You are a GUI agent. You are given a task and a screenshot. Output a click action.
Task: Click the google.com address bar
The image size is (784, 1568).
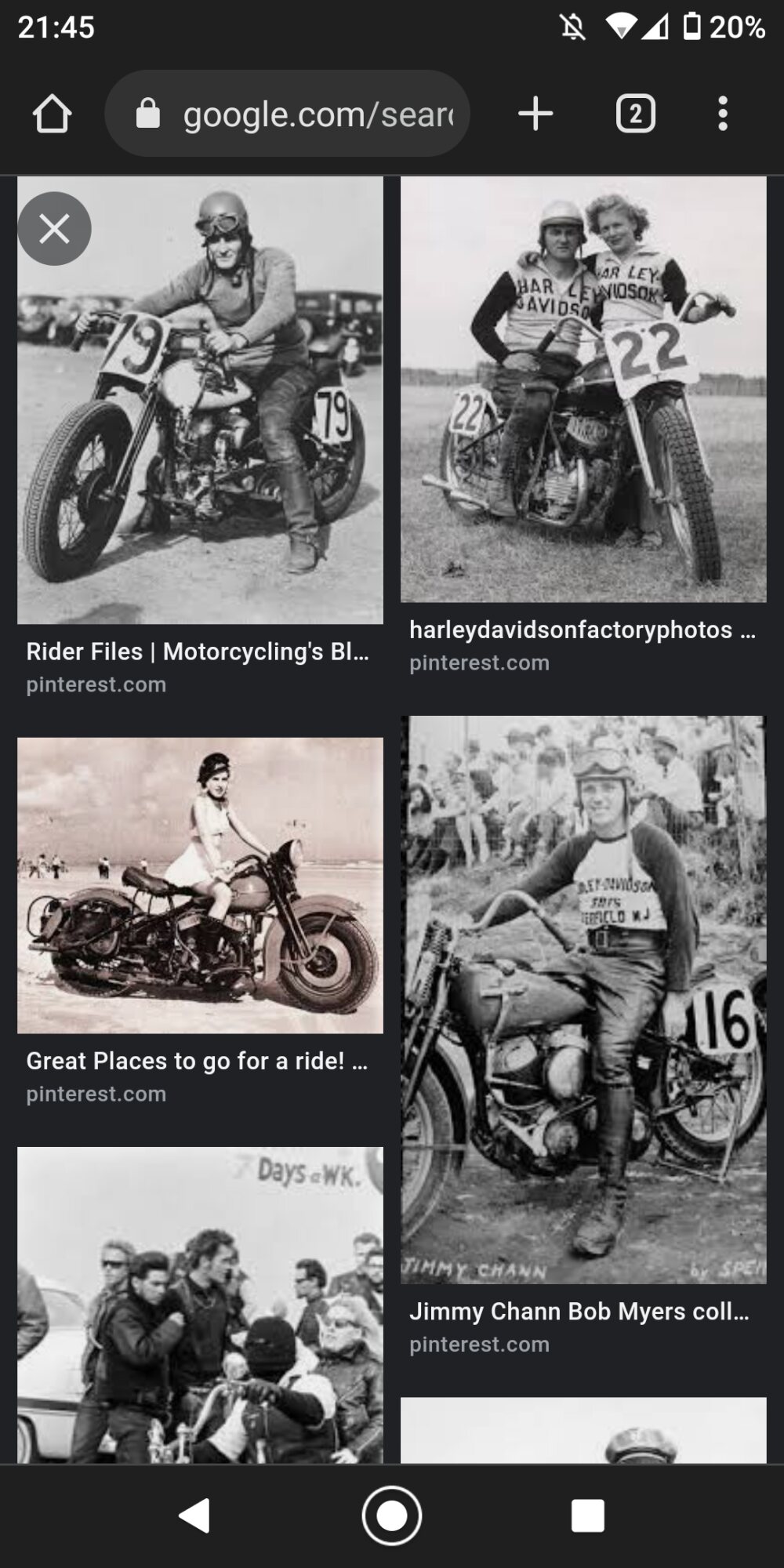pos(287,114)
